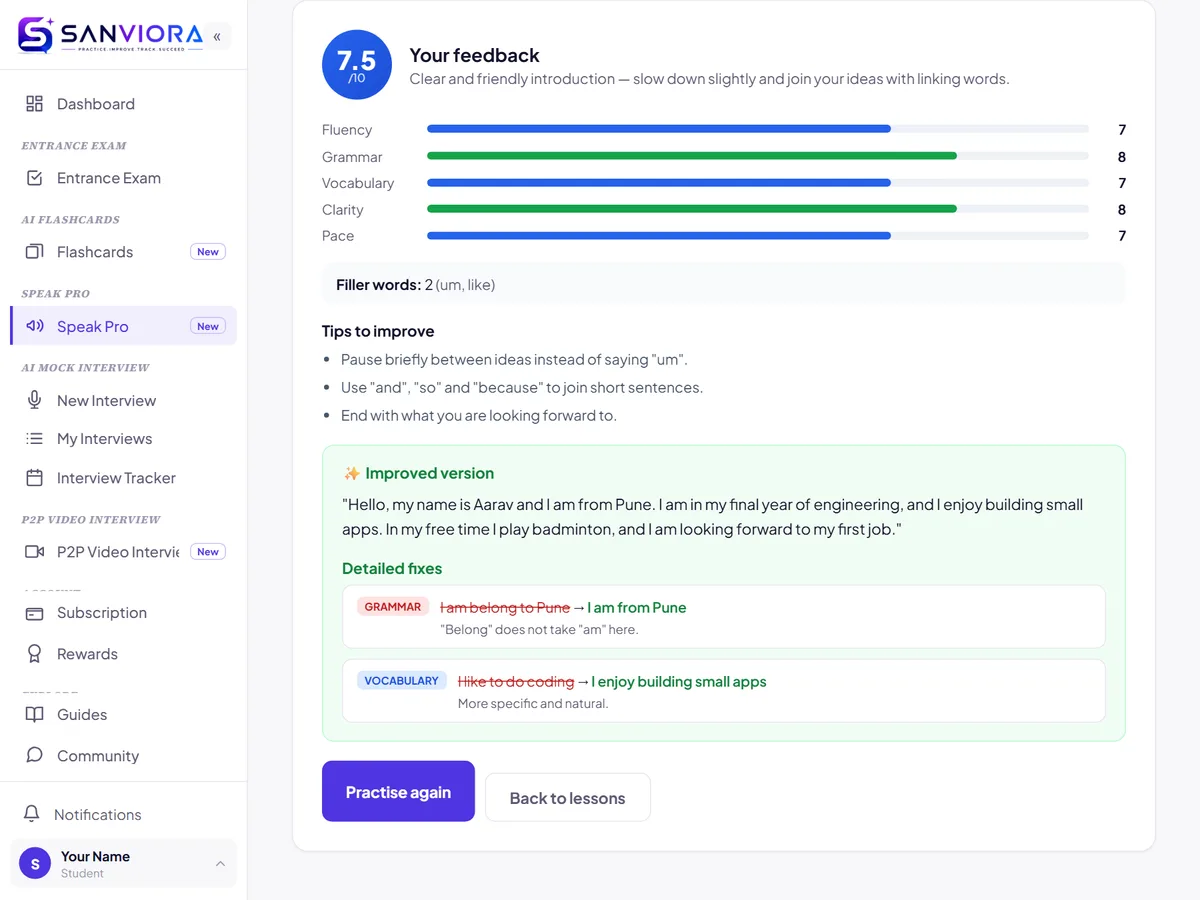Click the Fluency score bar

tap(758, 129)
